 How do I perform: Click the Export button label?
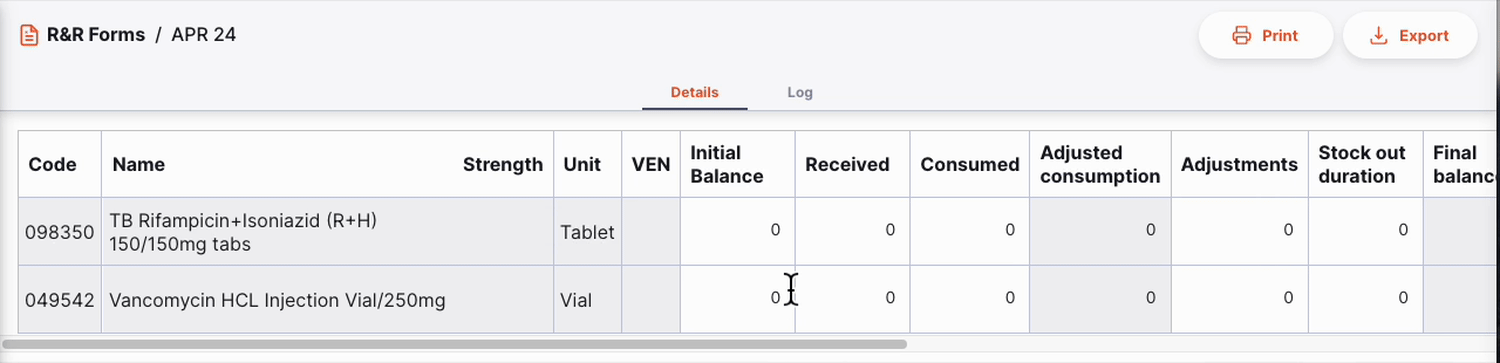pos(1424,36)
